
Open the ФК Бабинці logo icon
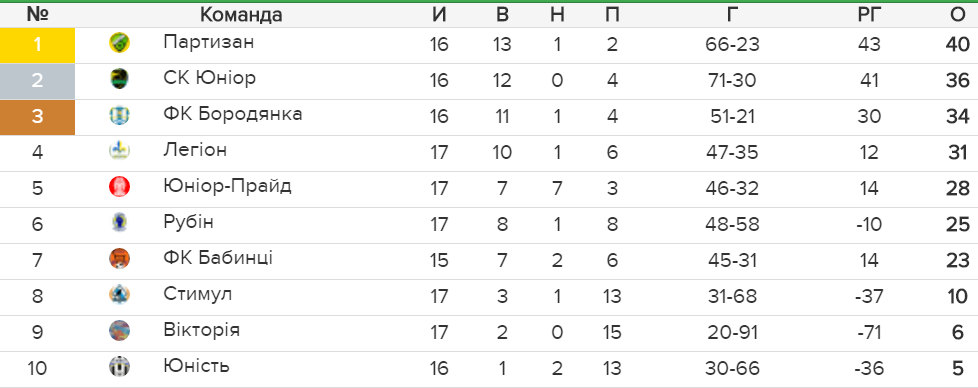click(119, 259)
